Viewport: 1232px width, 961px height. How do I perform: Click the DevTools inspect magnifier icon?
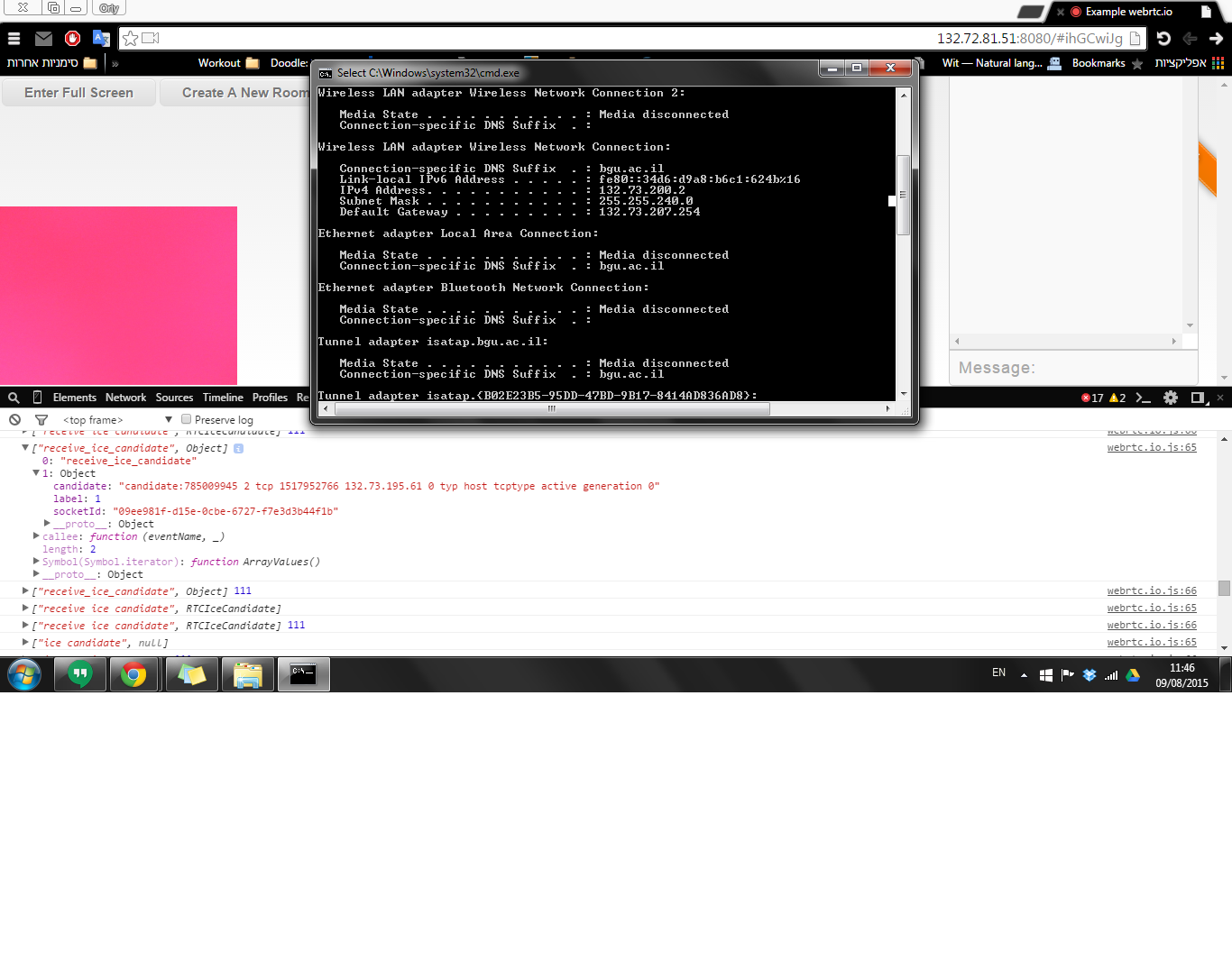14,398
